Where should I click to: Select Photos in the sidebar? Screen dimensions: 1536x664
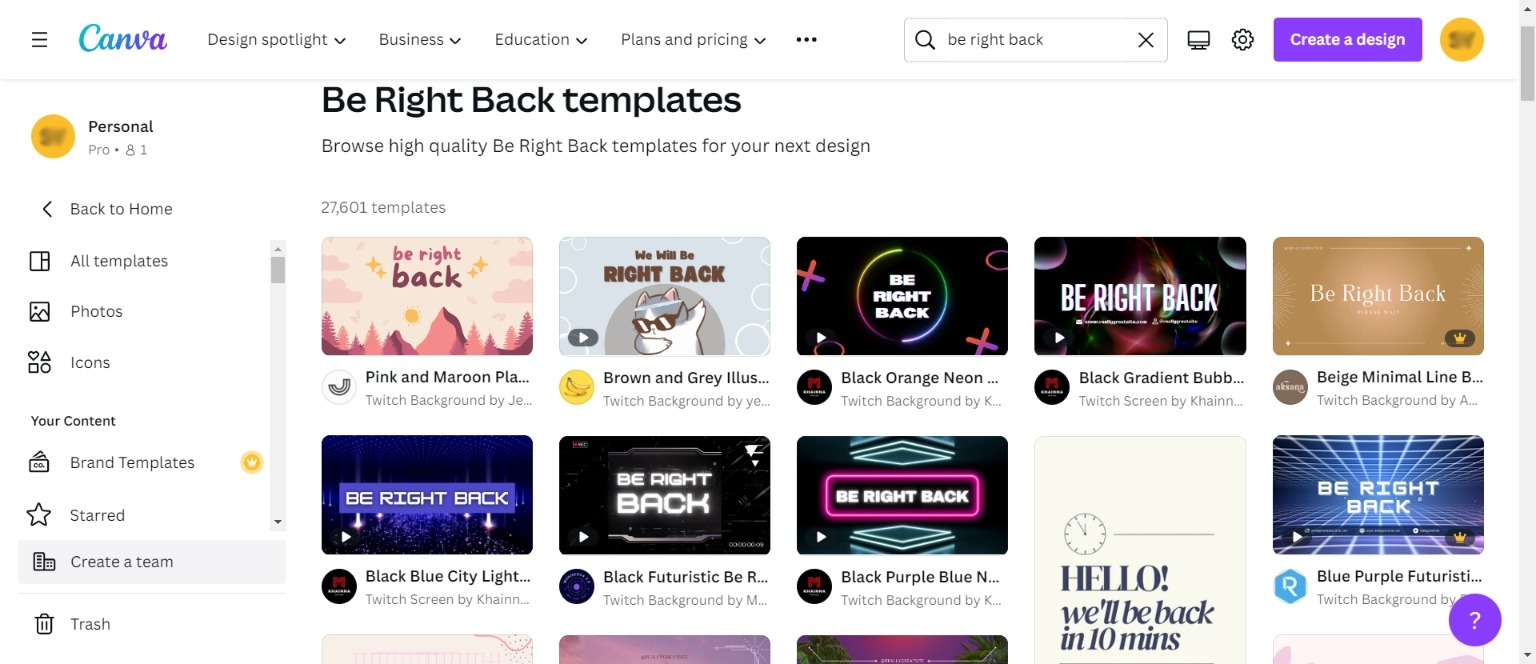[96, 311]
